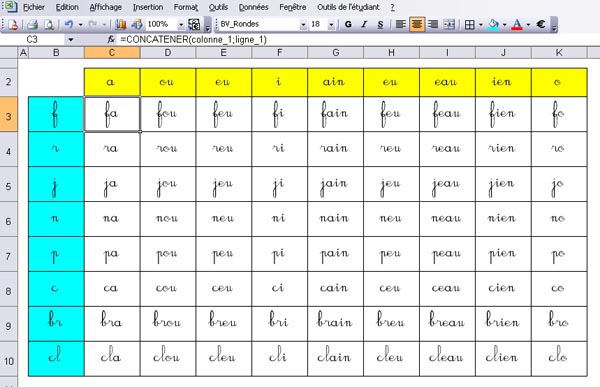This screenshot has width=600, height=387.
Task: Open the Affichage menu
Action: (x=106, y=7)
